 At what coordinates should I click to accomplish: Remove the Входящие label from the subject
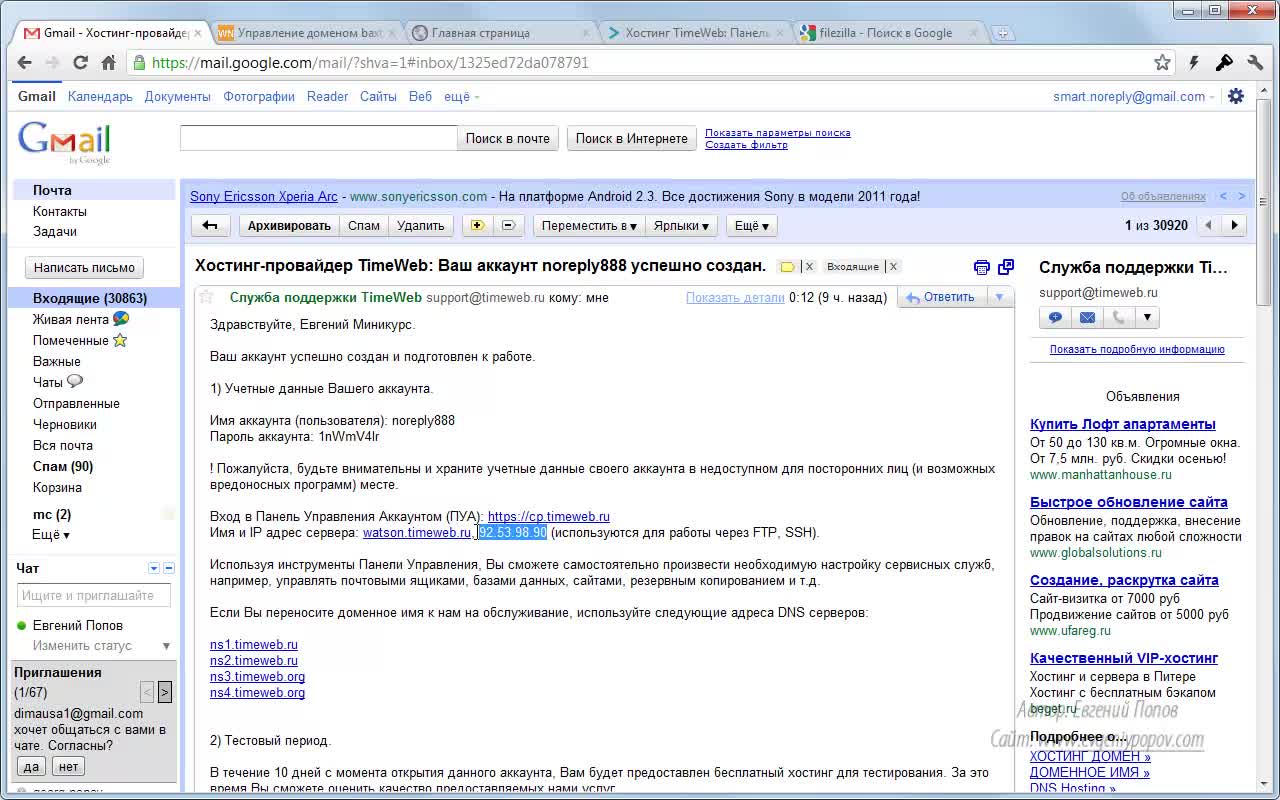893,267
